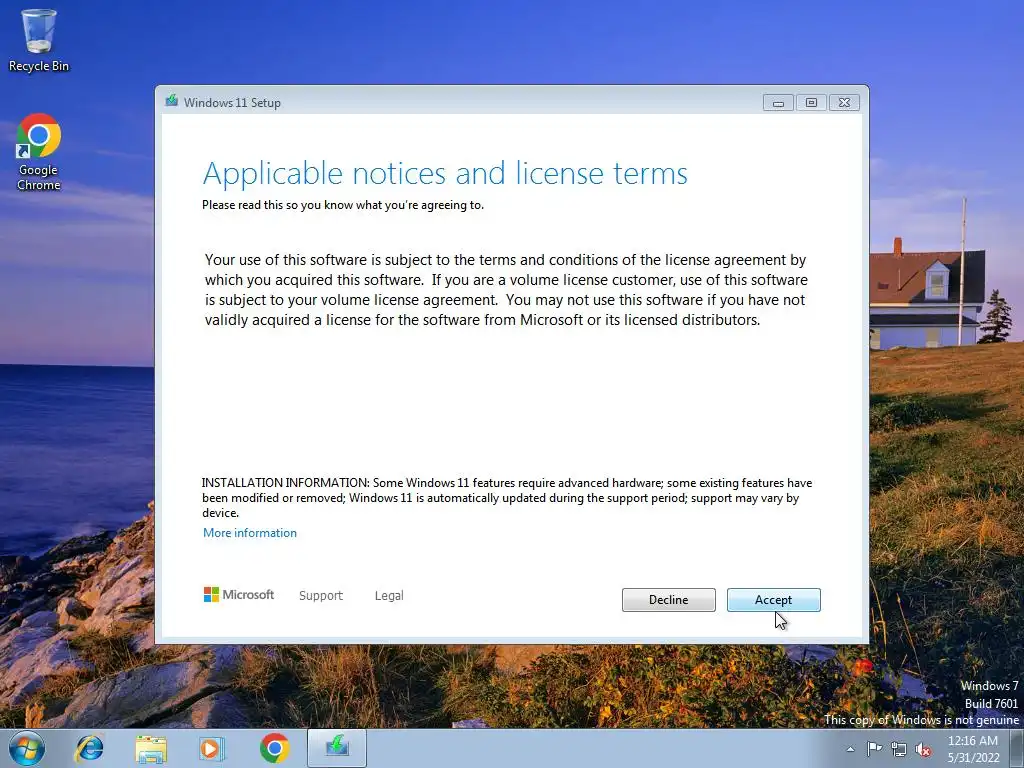Click the 'Applicable notices and license terms' heading
1024x768 pixels.
click(x=445, y=174)
